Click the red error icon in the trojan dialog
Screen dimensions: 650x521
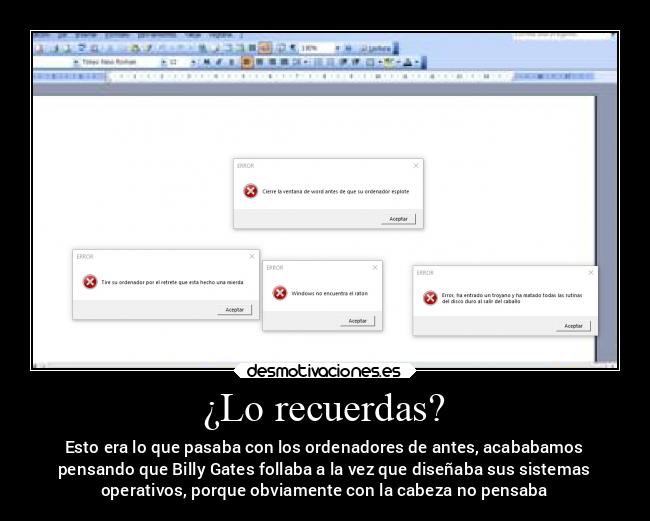click(x=430, y=298)
